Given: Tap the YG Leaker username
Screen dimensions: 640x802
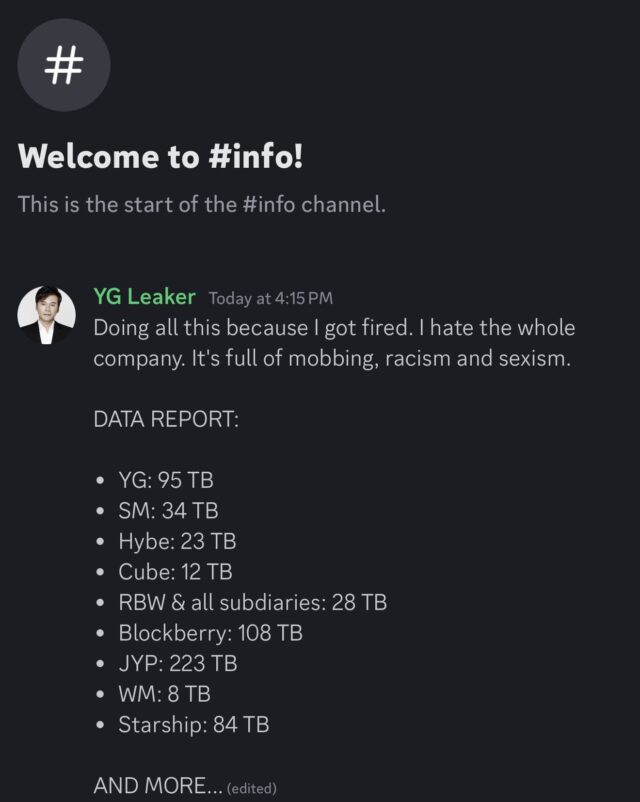Looking at the screenshot, I should (146, 297).
